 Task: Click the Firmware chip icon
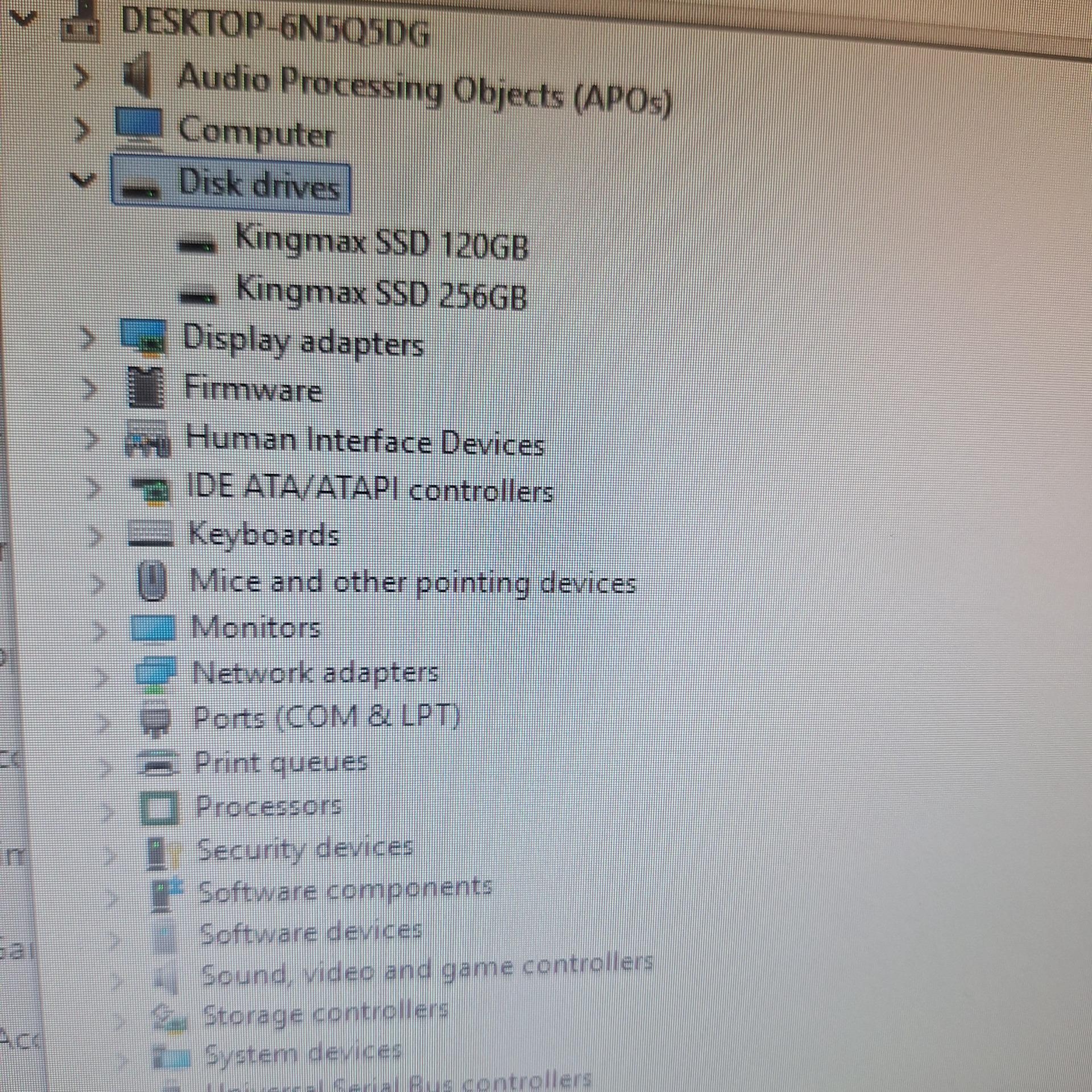click(x=146, y=387)
